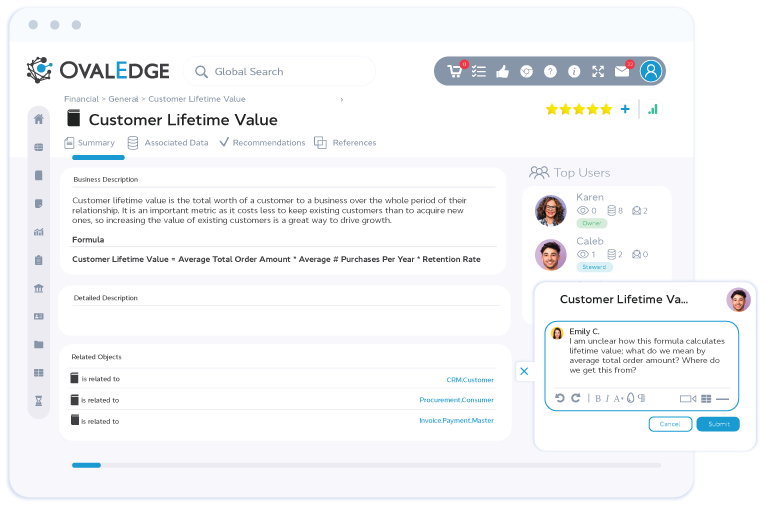Insert a table in the comment editor
The height and width of the screenshot is (505, 765).
coord(706,399)
